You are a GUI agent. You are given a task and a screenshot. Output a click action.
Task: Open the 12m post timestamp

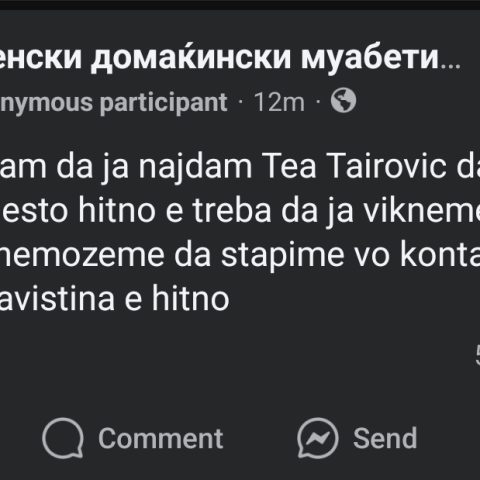click(x=279, y=102)
